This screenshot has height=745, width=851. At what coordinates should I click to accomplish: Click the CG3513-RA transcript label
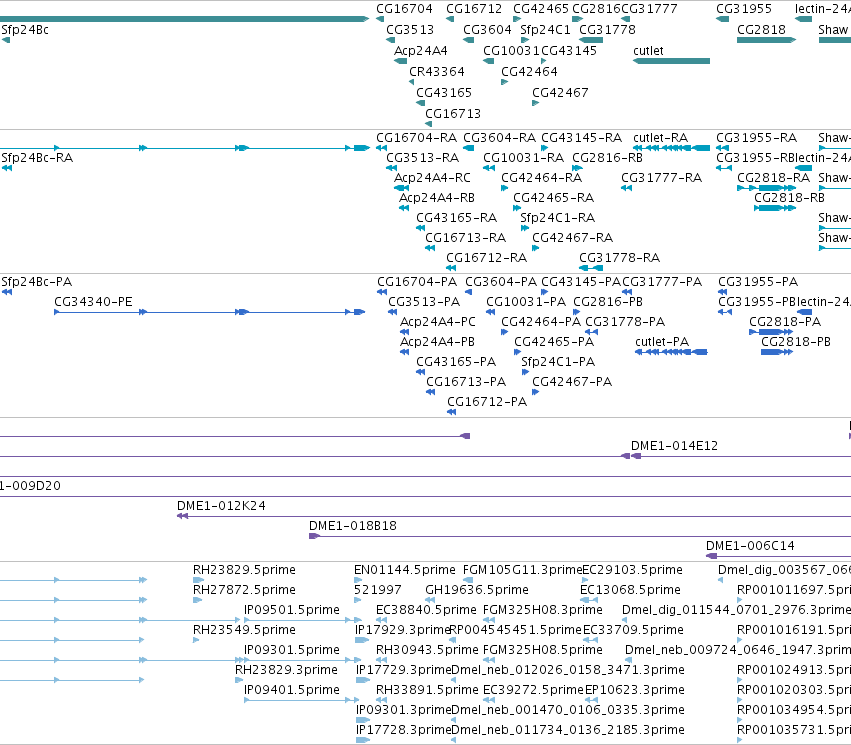tap(422, 158)
